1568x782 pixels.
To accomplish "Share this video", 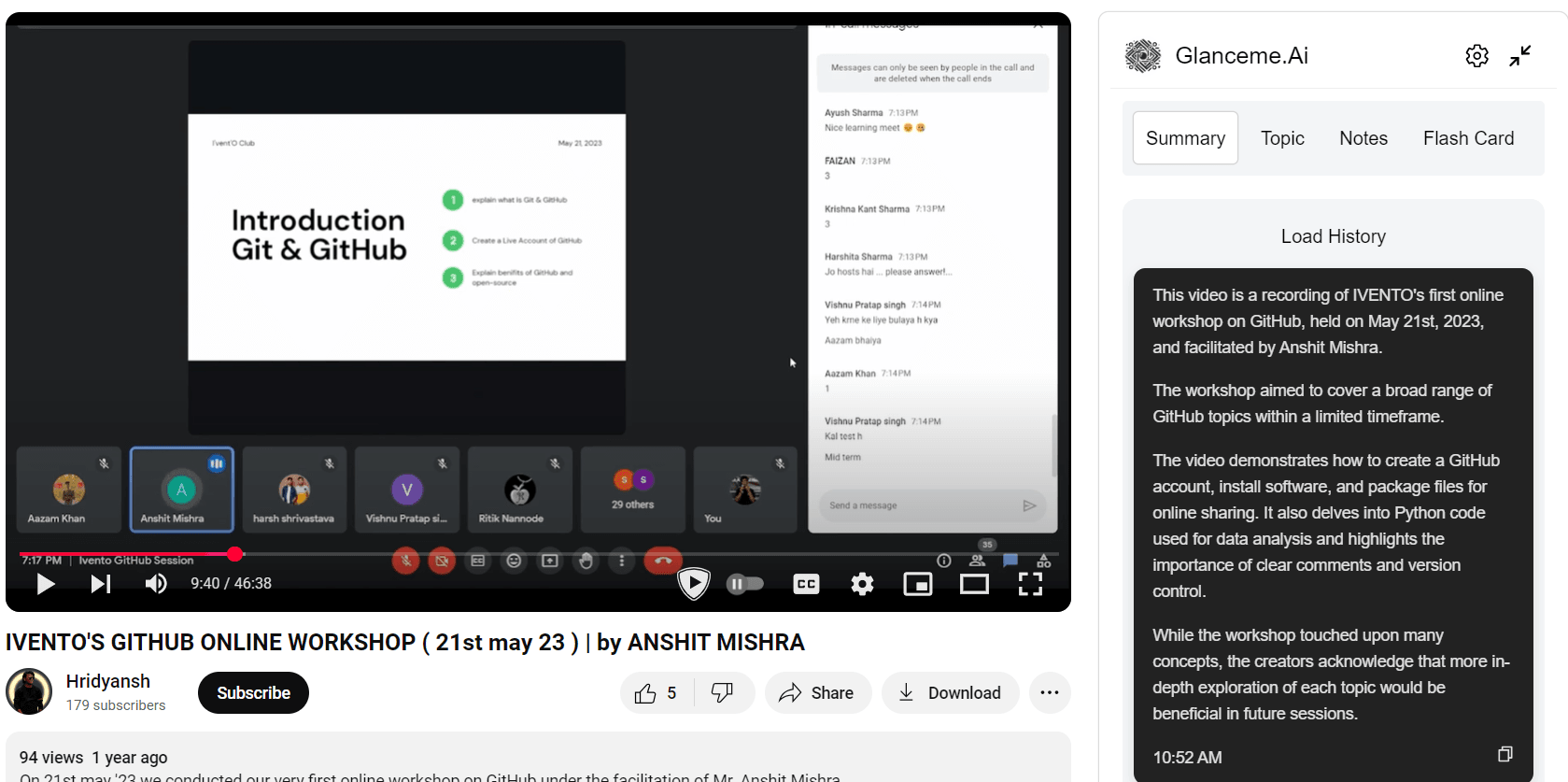I will pos(817,693).
